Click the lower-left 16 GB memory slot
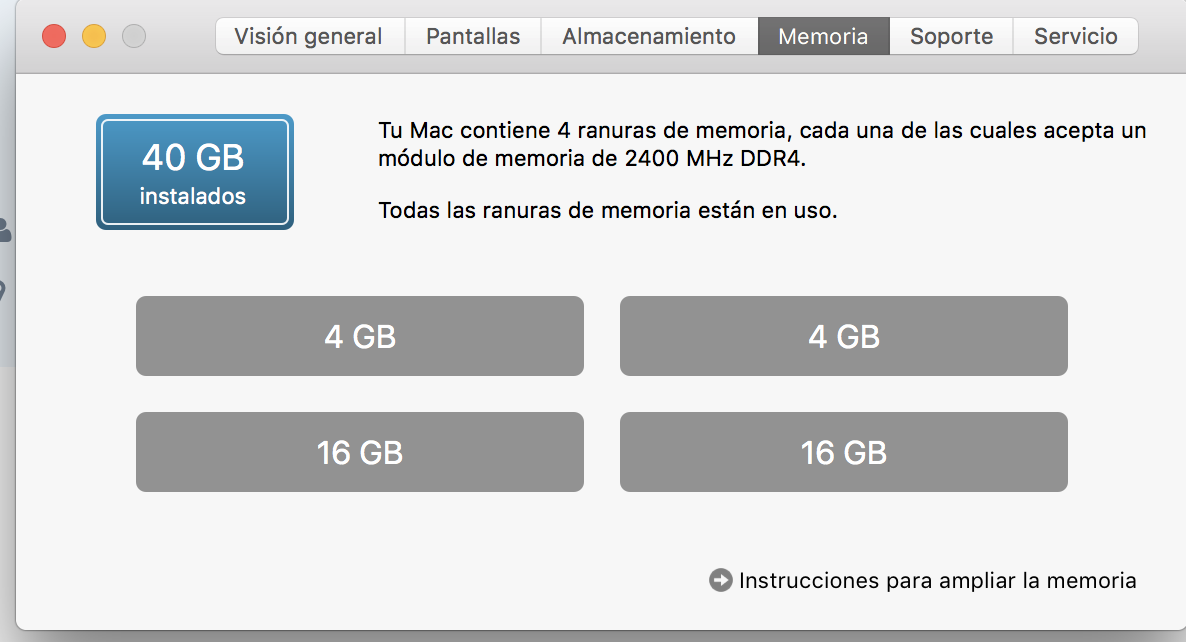 [360, 452]
